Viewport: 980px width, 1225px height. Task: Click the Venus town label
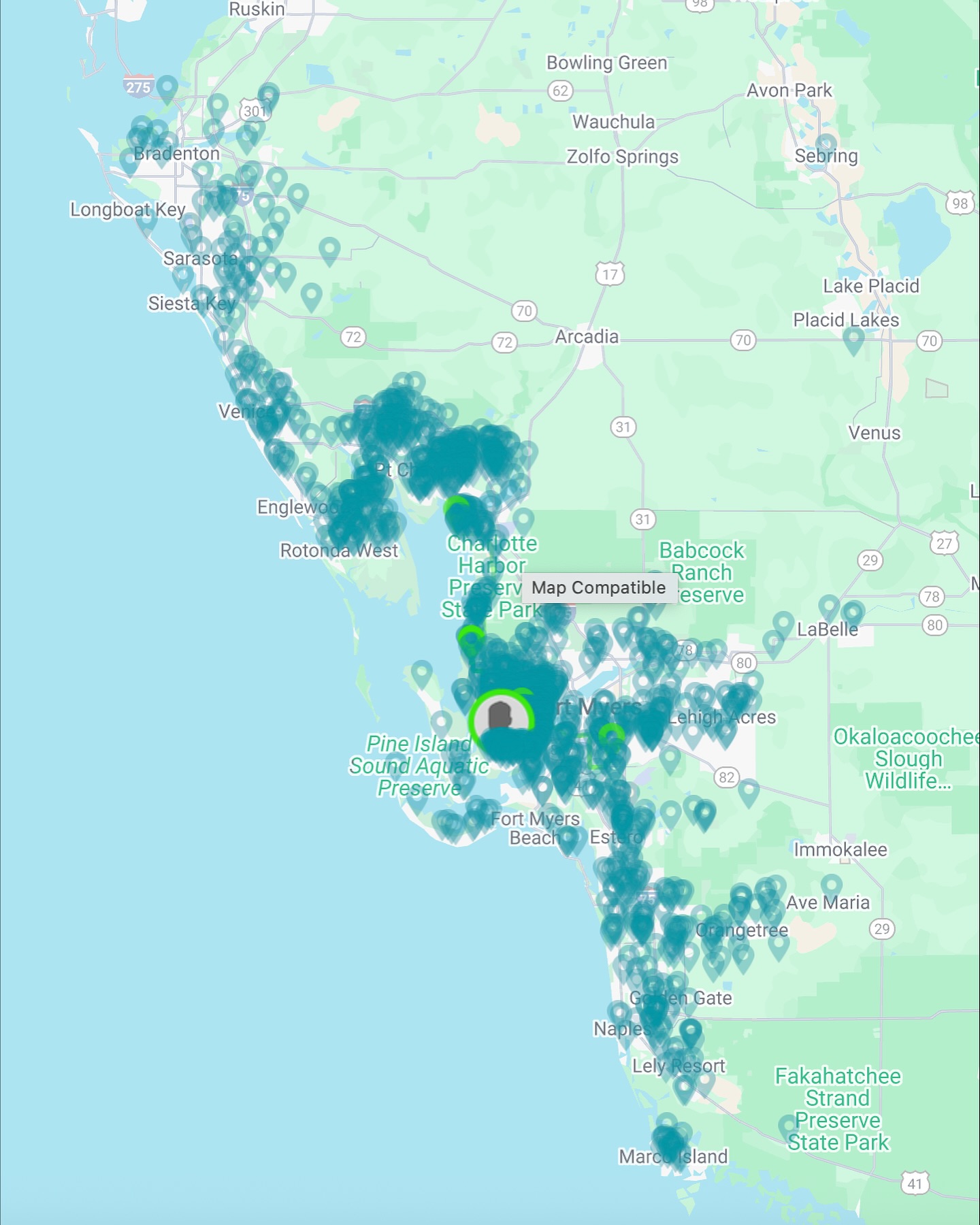click(875, 433)
